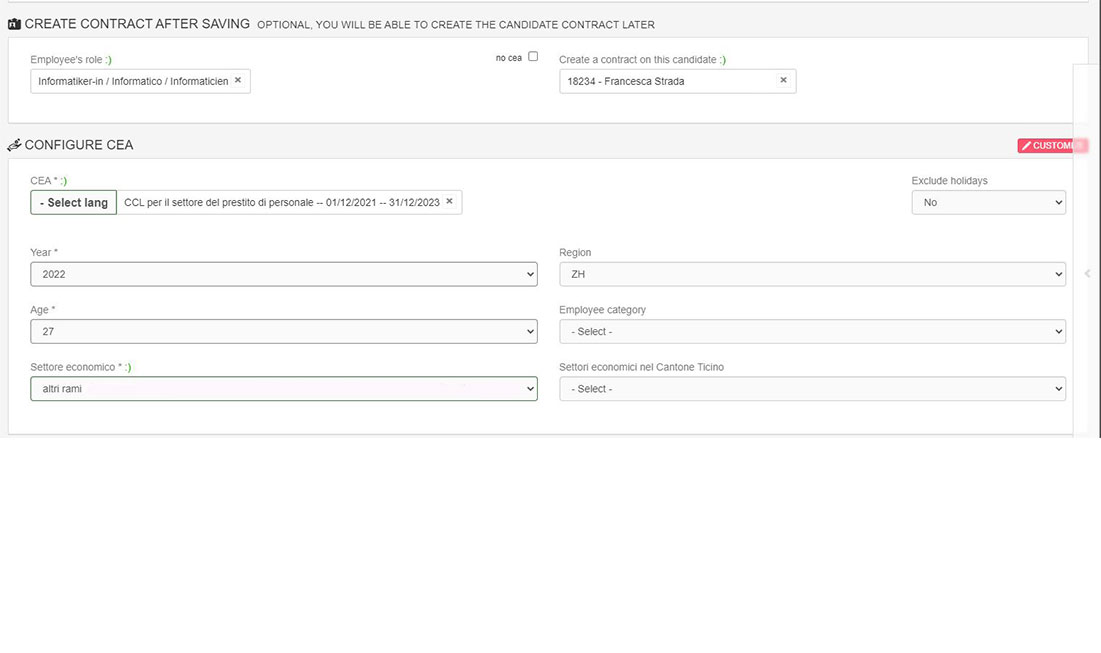Click the candidate contract selection field
This screenshot has width=1101, height=653.
point(678,81)
